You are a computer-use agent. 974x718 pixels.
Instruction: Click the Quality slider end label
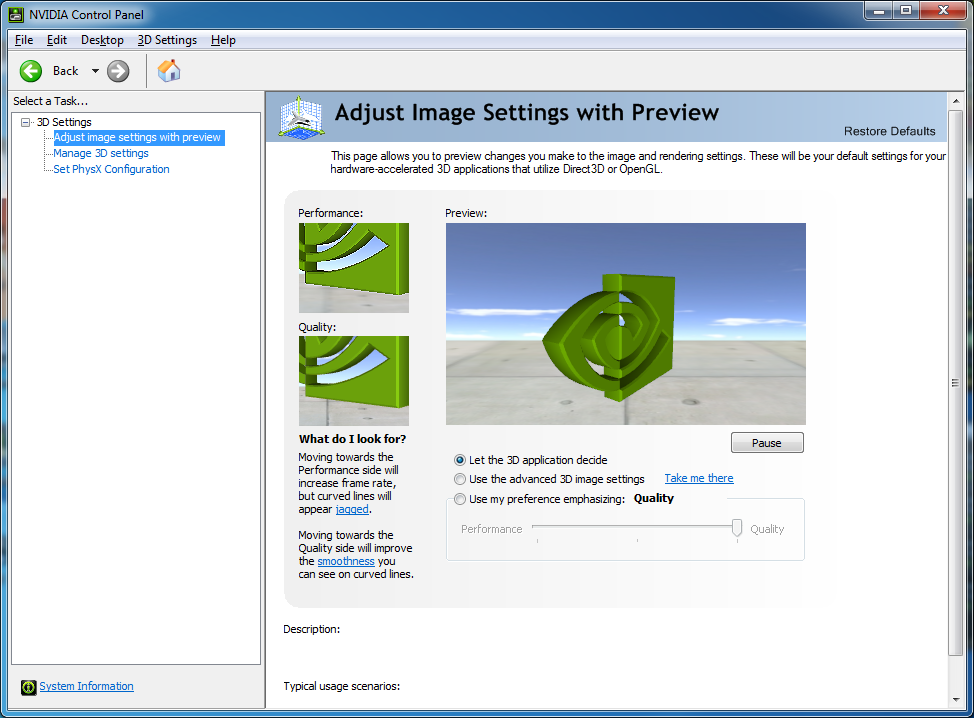[x=767, y=529]
